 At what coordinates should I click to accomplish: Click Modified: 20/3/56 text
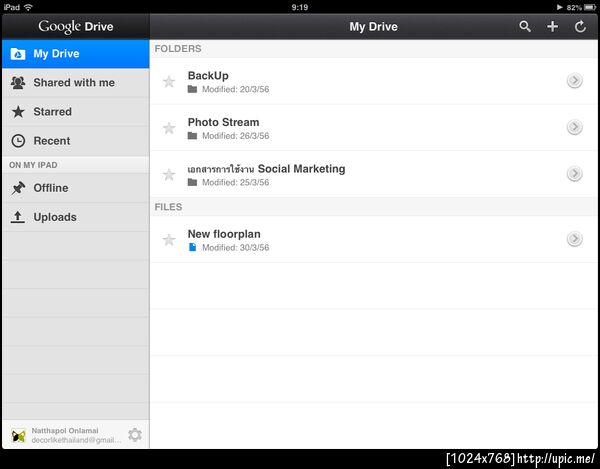[x=235, y=90]
